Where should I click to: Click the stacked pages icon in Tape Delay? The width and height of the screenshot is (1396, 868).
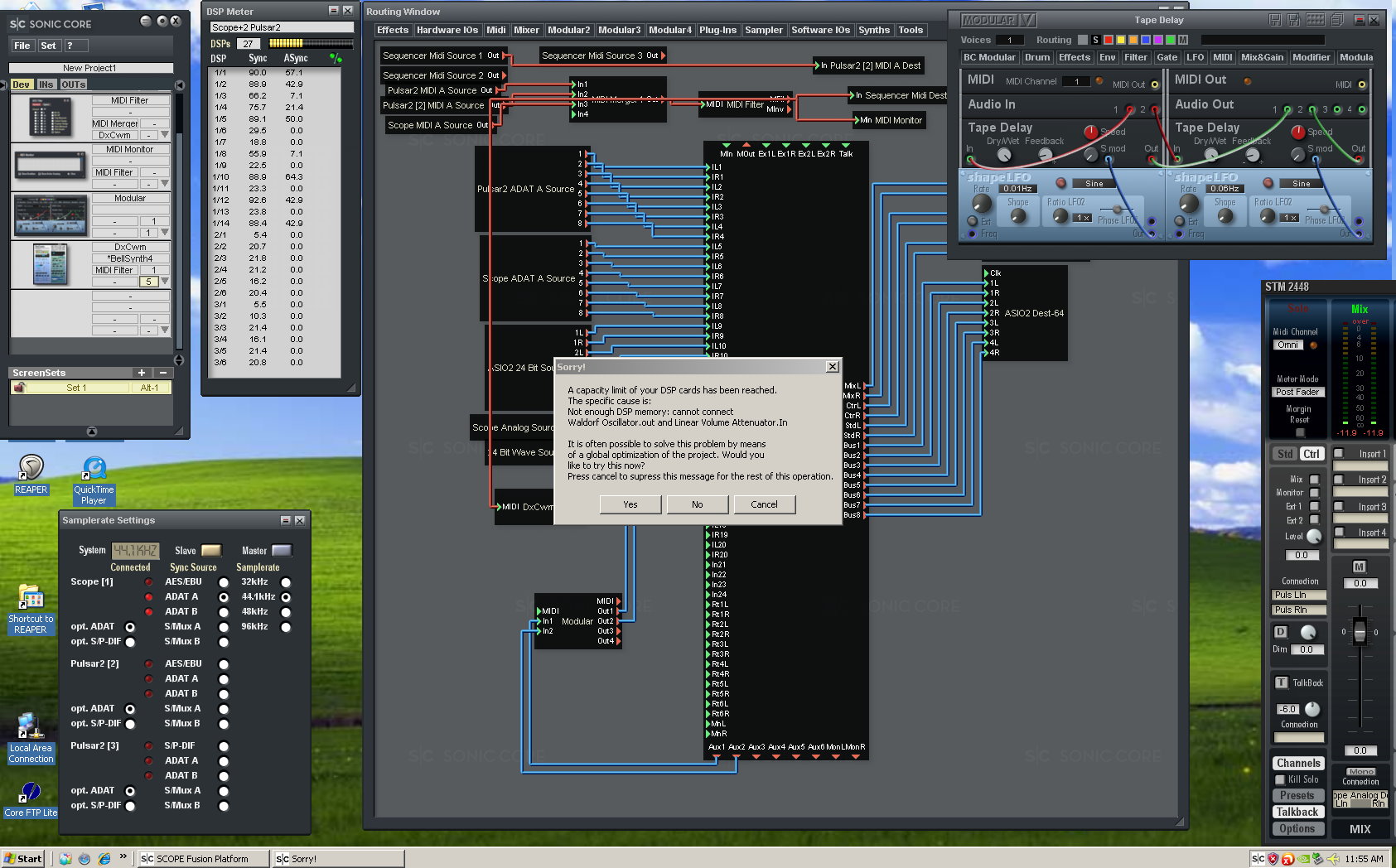(x=1336, y=20)
